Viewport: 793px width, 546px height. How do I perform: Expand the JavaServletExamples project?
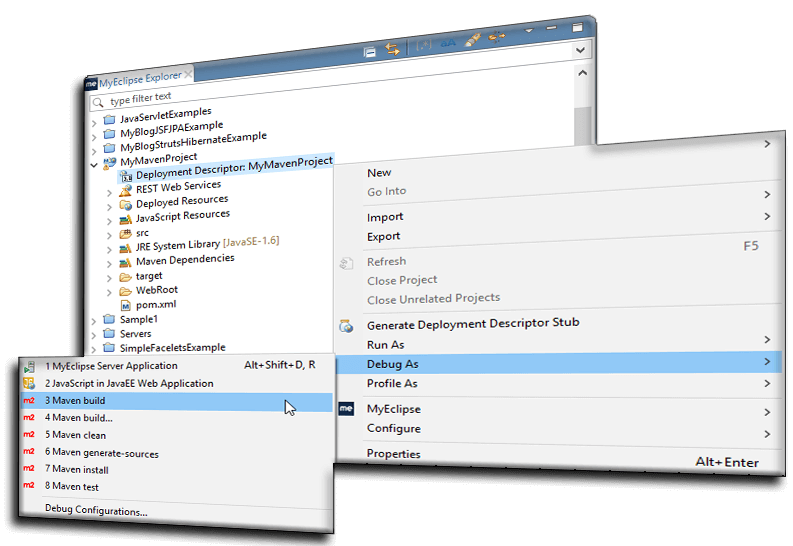[x=94, y=122]
